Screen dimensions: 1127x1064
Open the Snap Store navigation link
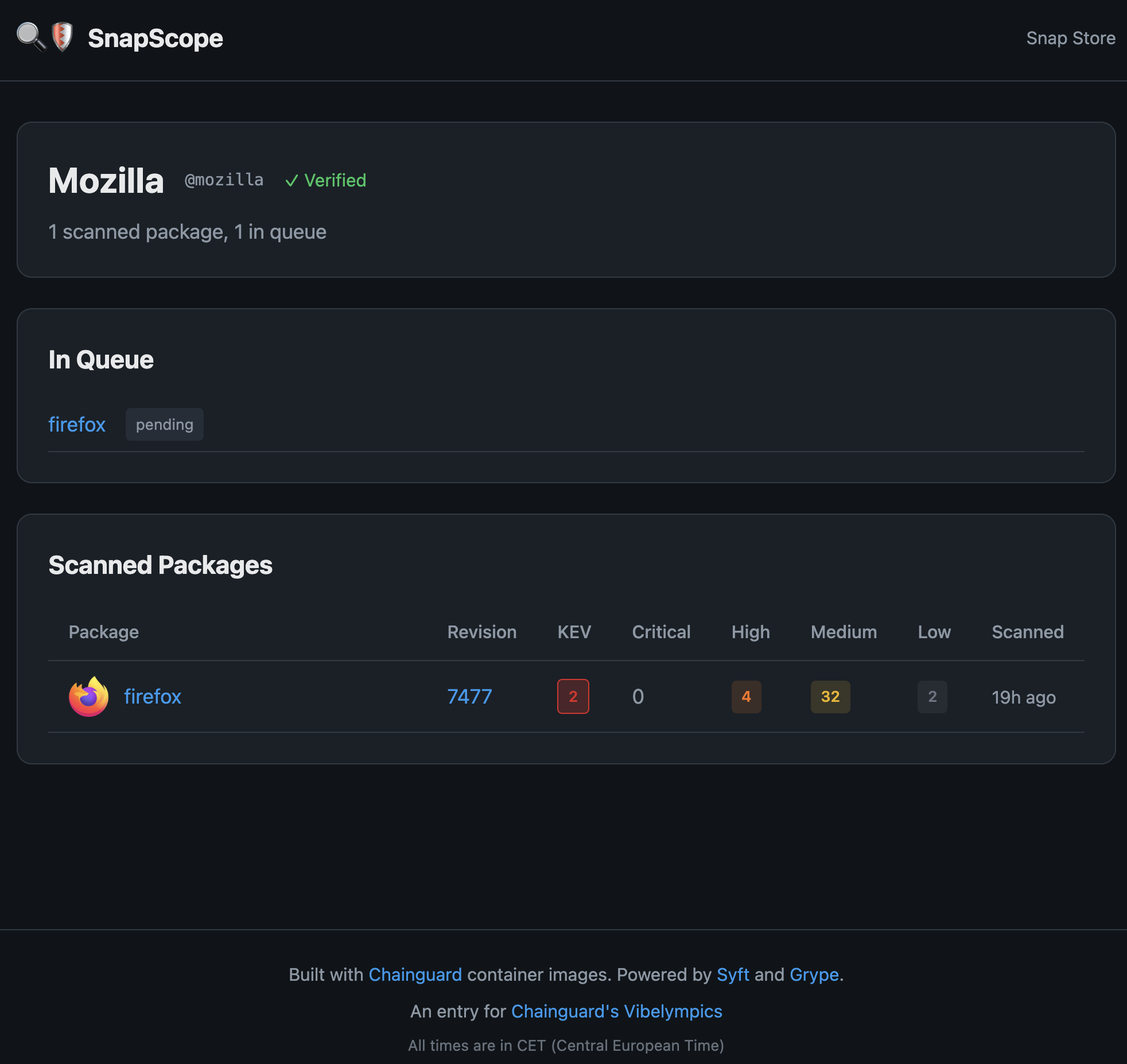point(1070,38)
